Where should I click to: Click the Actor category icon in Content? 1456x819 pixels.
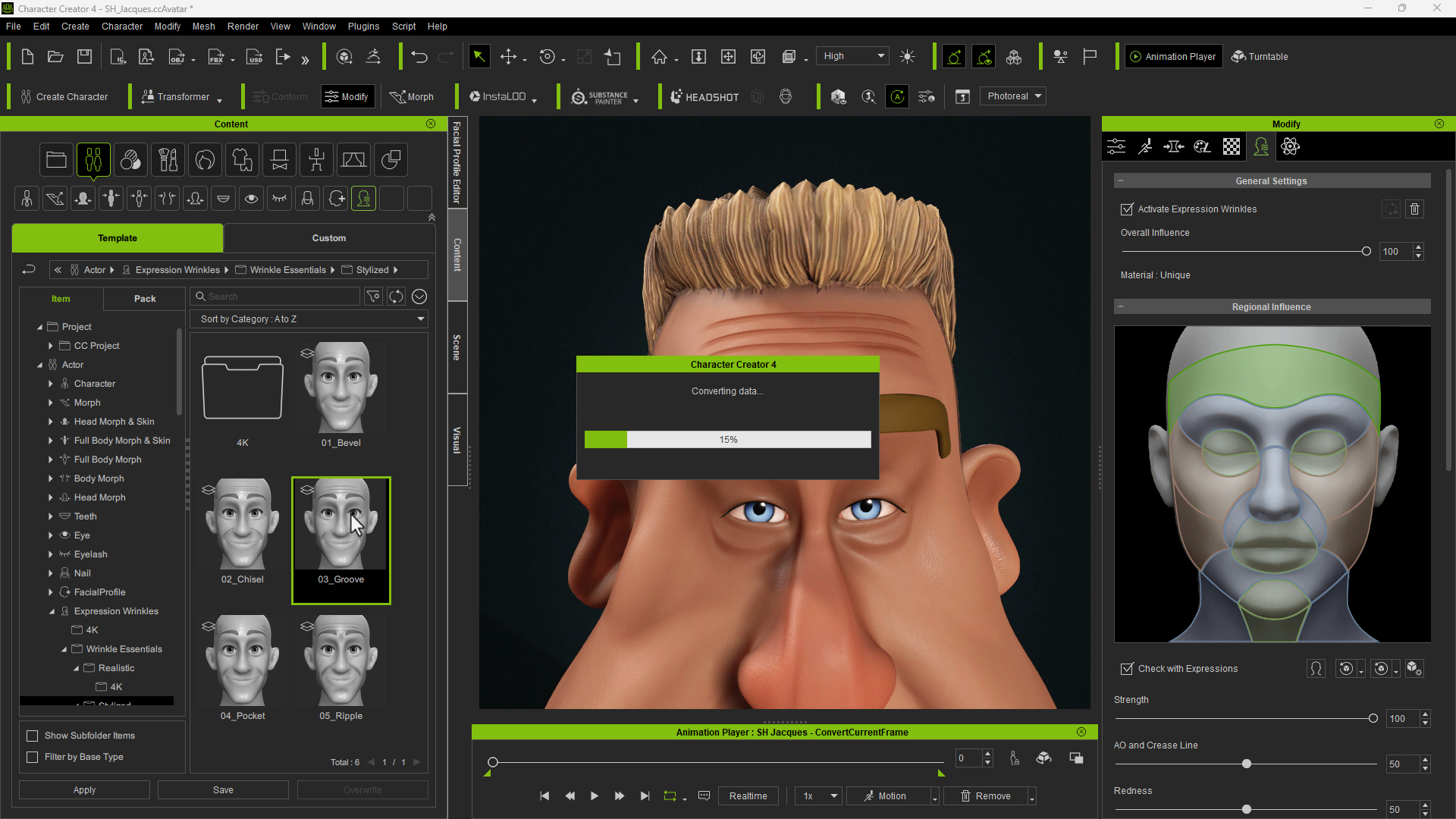click(x=93, y=160)
